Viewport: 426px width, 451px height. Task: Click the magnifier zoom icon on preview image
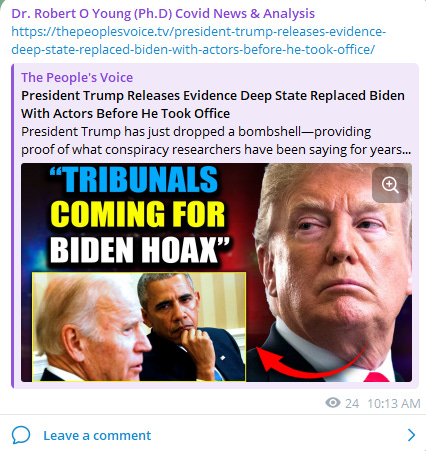[390, 185]
